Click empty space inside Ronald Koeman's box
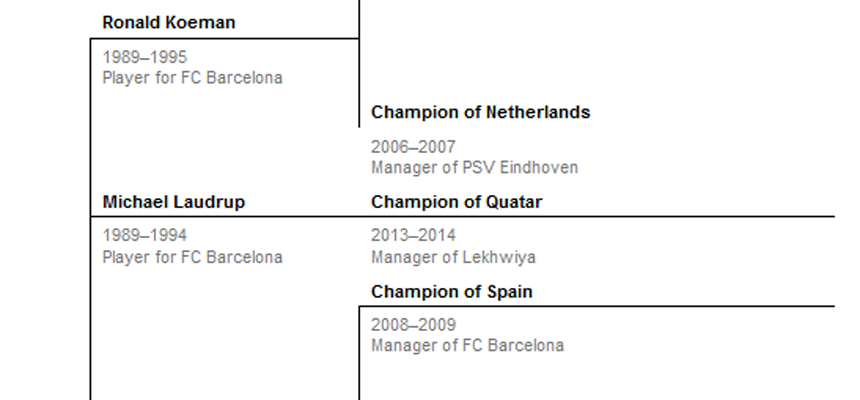 (x=225, y=137)
